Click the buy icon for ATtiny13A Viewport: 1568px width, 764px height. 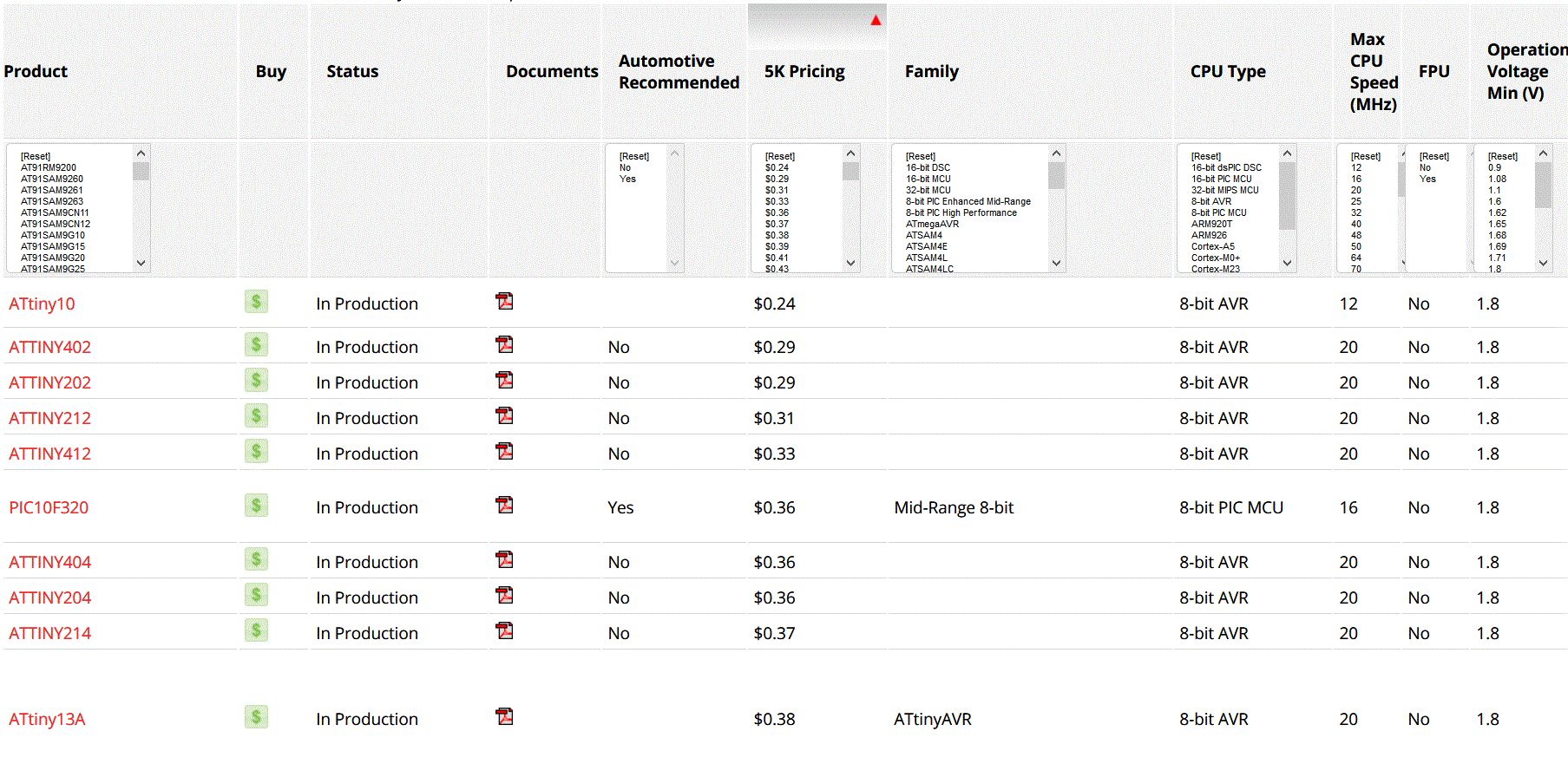[x=256, y=717]
